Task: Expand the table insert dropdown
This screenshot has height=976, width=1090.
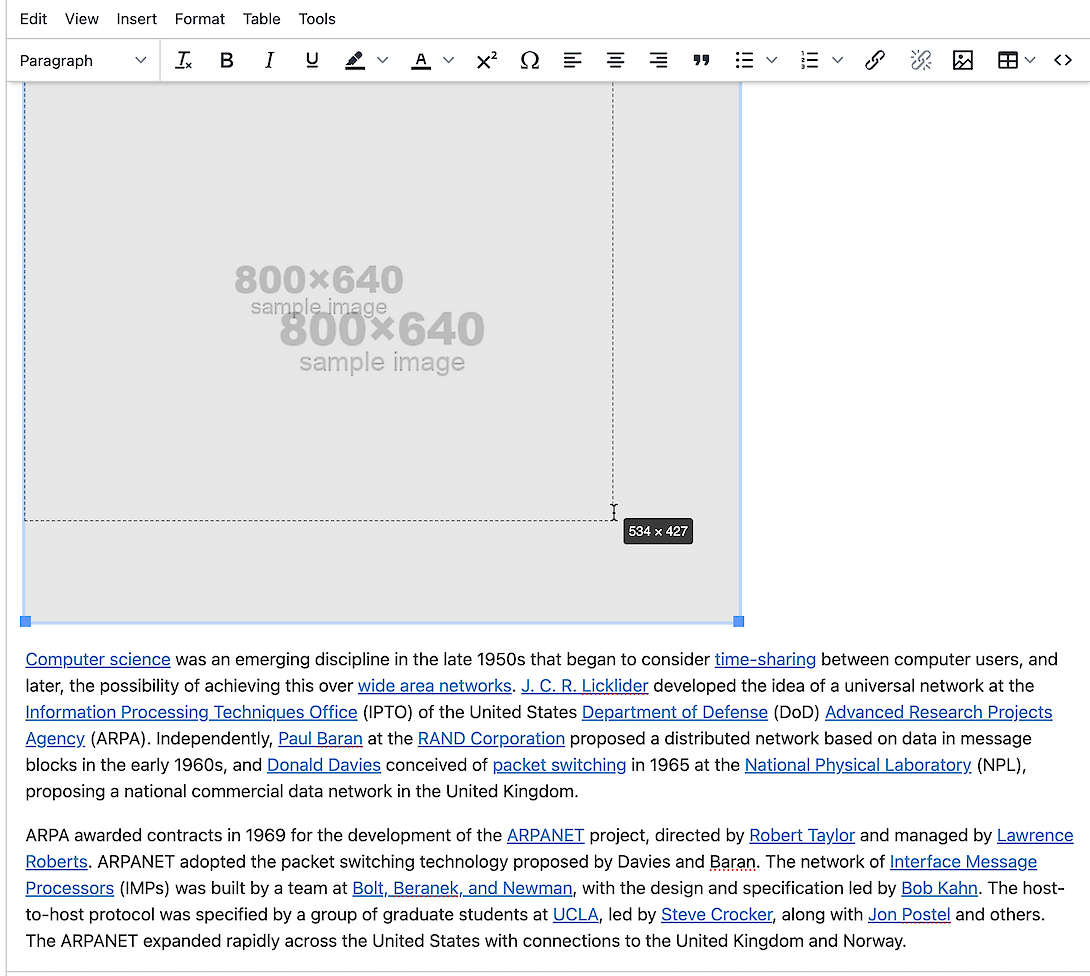Action: point(1030,61)
